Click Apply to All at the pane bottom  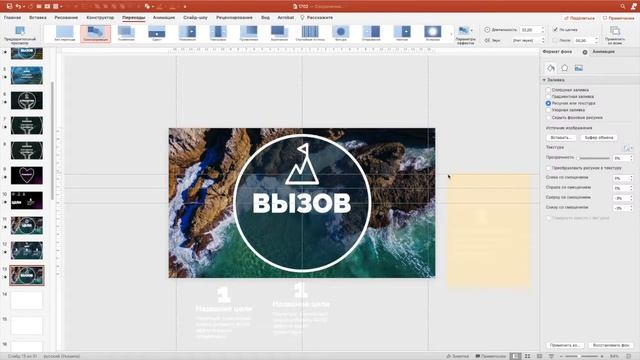tap(565, 345)
